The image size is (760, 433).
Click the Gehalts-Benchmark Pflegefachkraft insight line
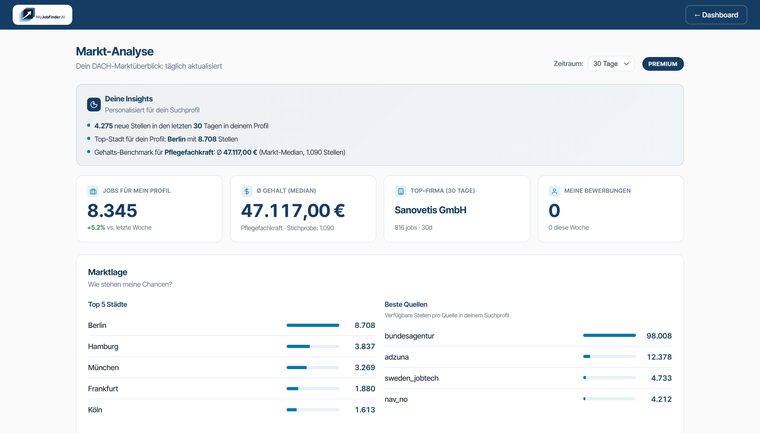click(x=220, y=152)
